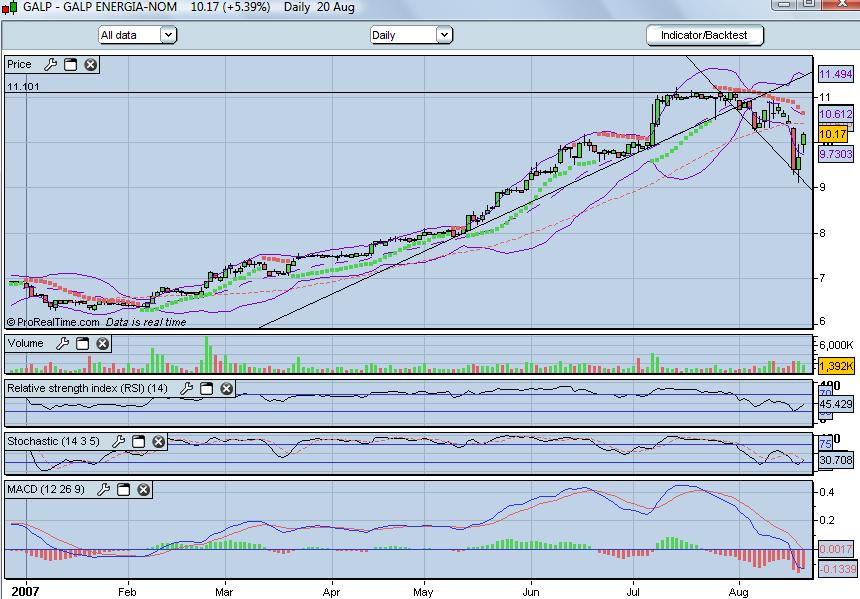860x599 pixels.
Task: Click the Stochastic (14 3 5) label
Action: point(53,440)
